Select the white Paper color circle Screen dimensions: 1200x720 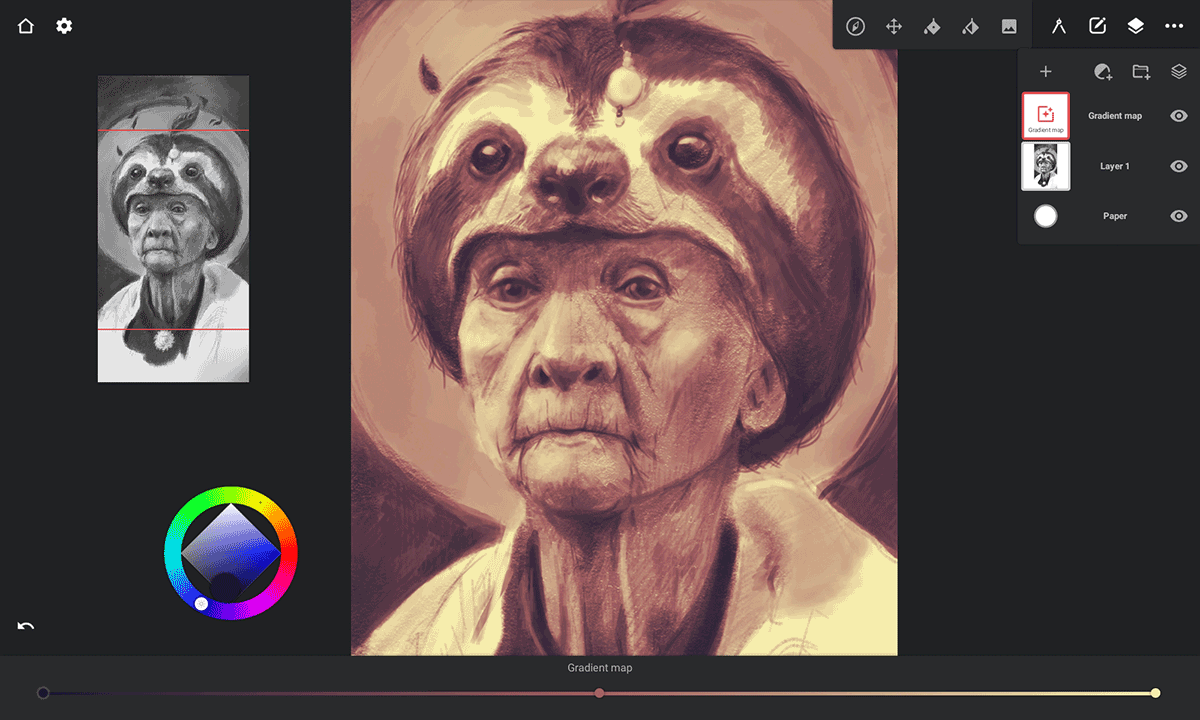click(x=1045, y=216)
